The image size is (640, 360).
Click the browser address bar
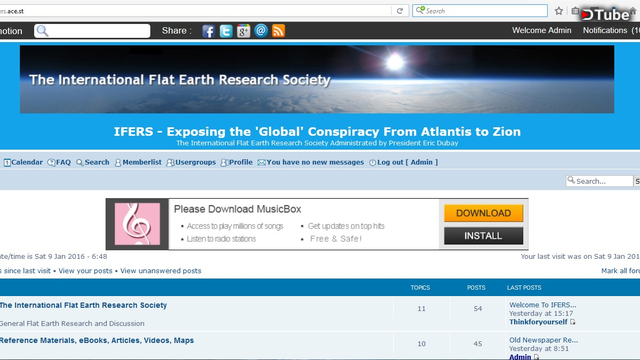click(195, 11)
